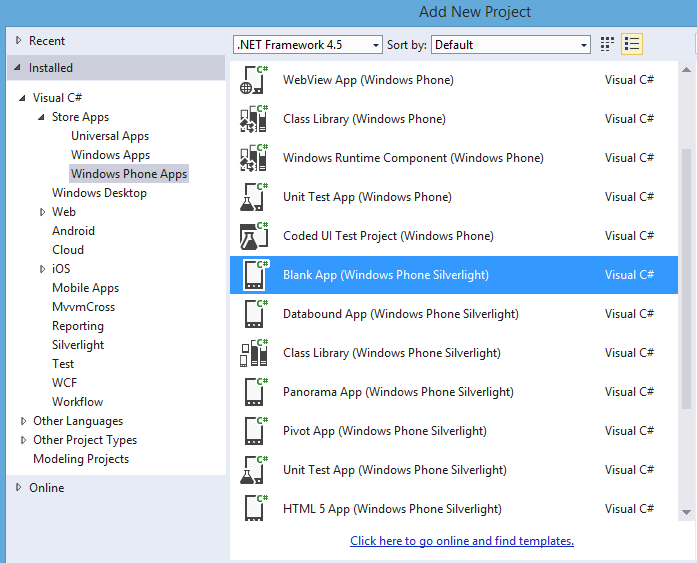697x563 pixels.
Task: Select 'HTML 5 App (Windows Phone Silverlight)' name
Action: pyautogui.click(x=392, y=509)
